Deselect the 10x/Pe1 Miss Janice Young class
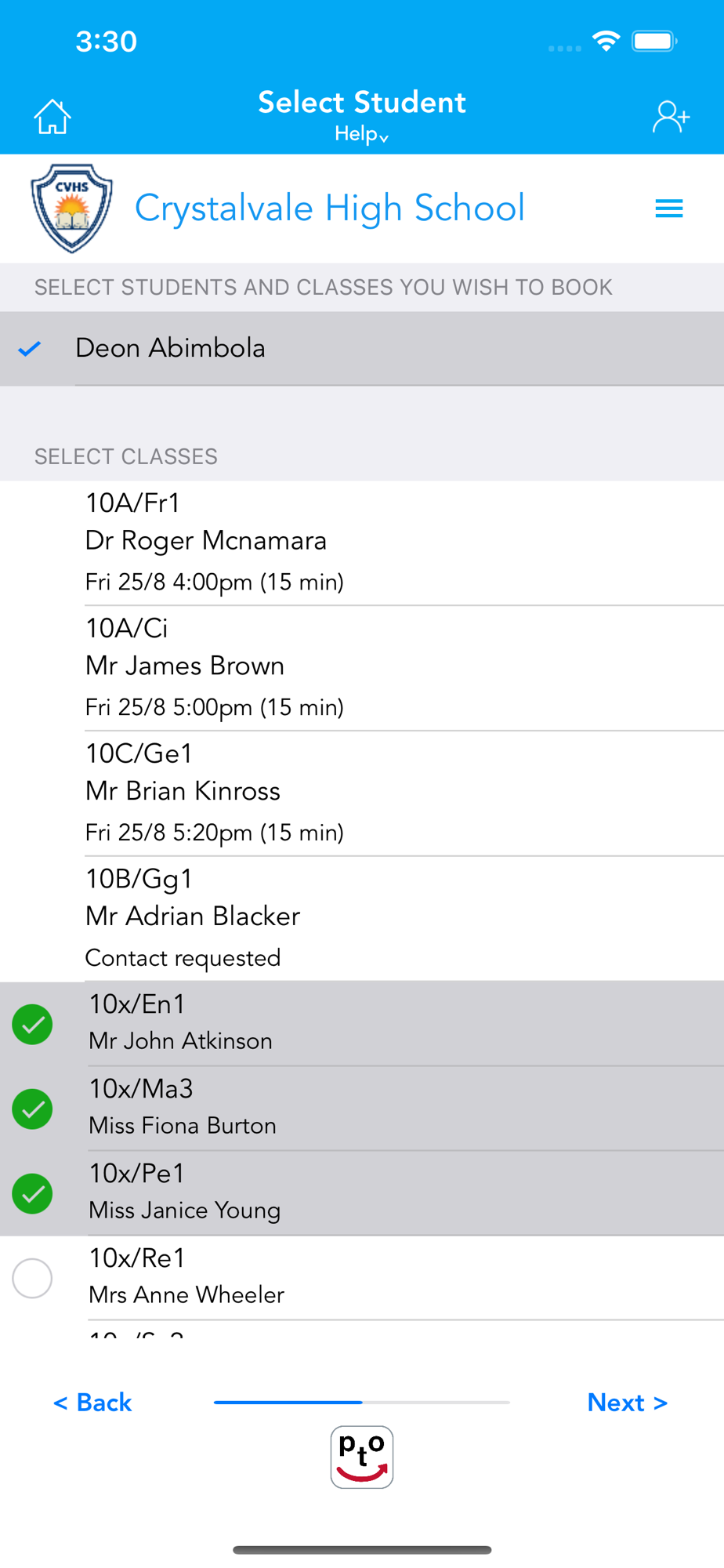The height and width of the screenshot is (1568, 724). point(33,1193)
